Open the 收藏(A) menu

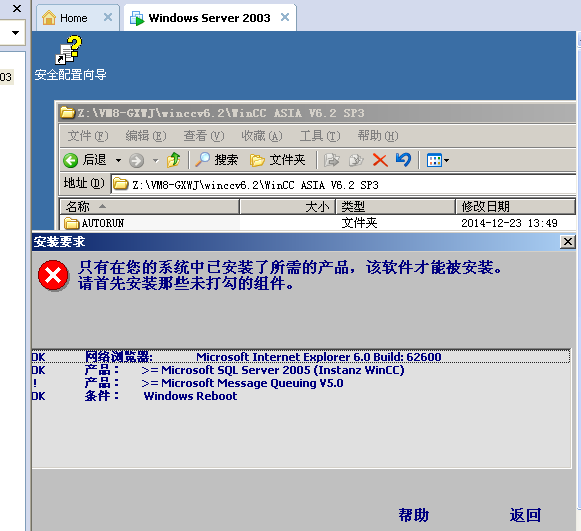coord(262,136)
